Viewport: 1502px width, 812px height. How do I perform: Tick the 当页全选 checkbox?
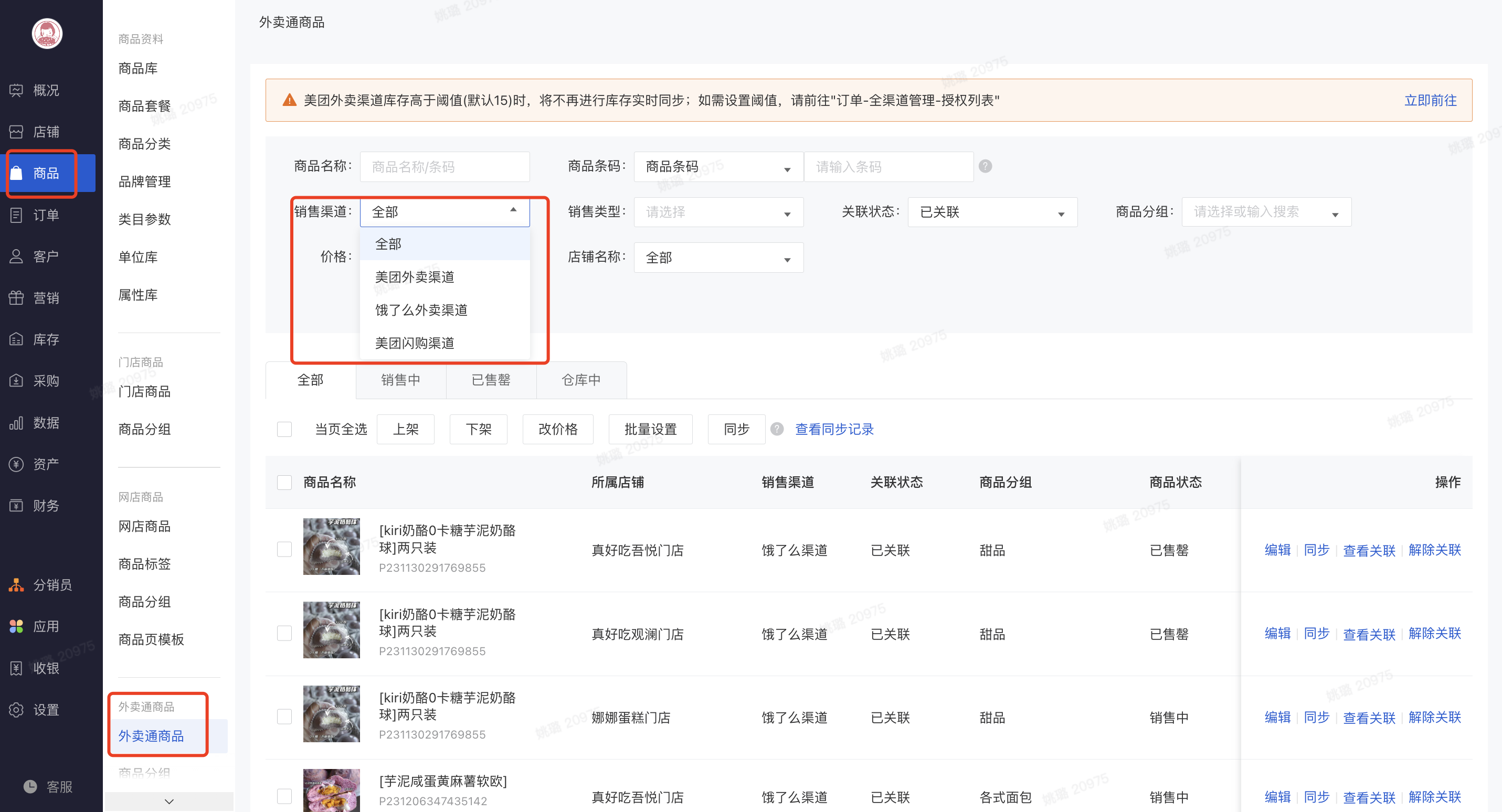point(284,430)
